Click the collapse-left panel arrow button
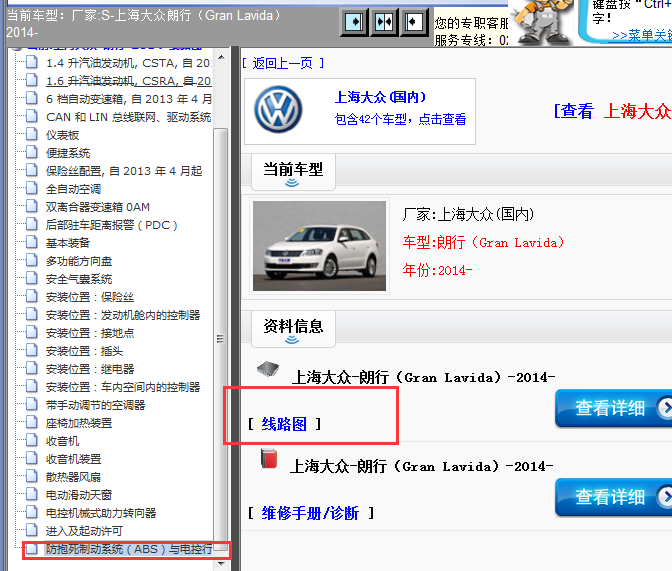Viewport: 672px width, 571px height. coord(413,22)
